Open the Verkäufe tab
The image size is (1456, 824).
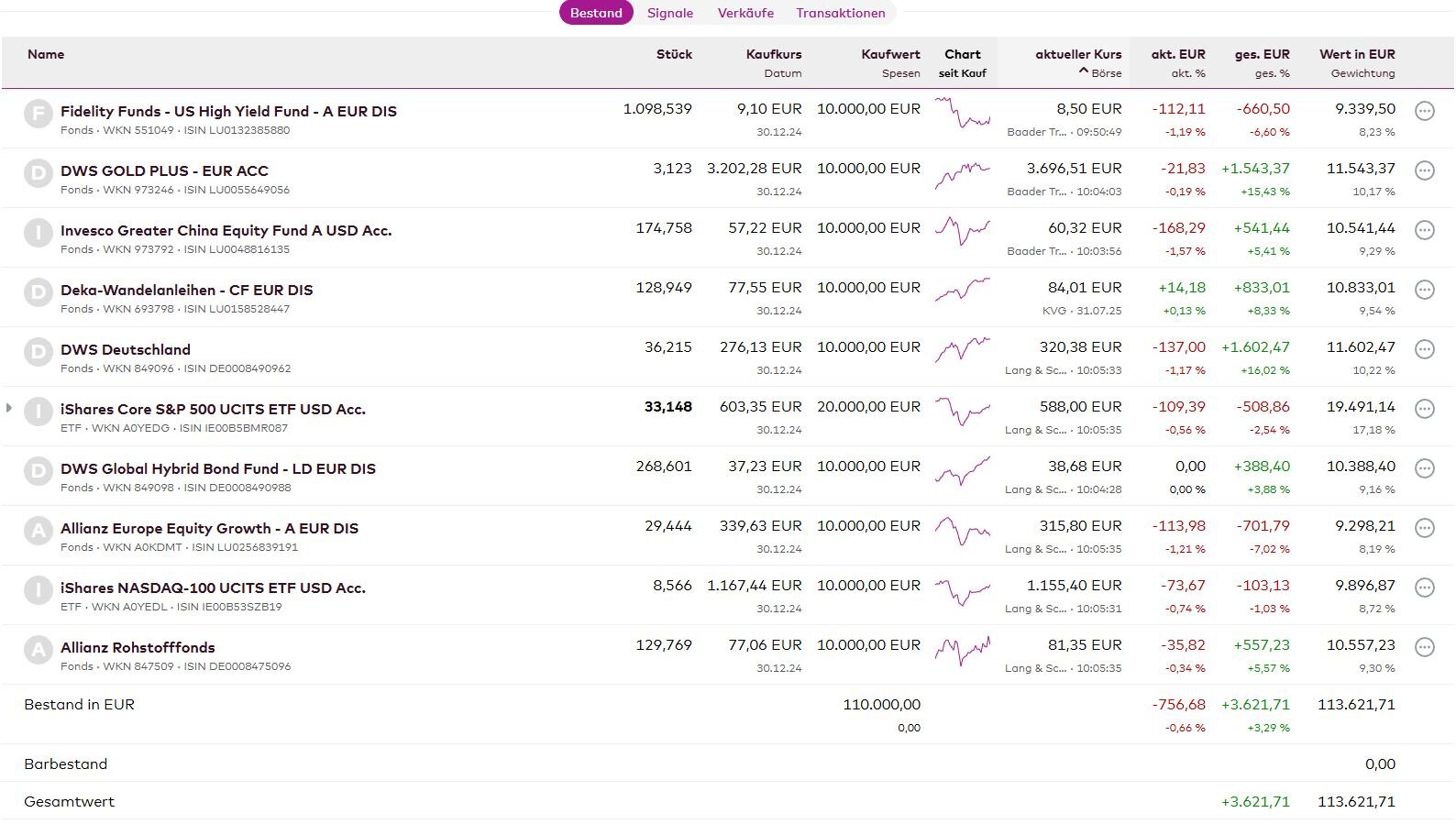tap(745, 13)
